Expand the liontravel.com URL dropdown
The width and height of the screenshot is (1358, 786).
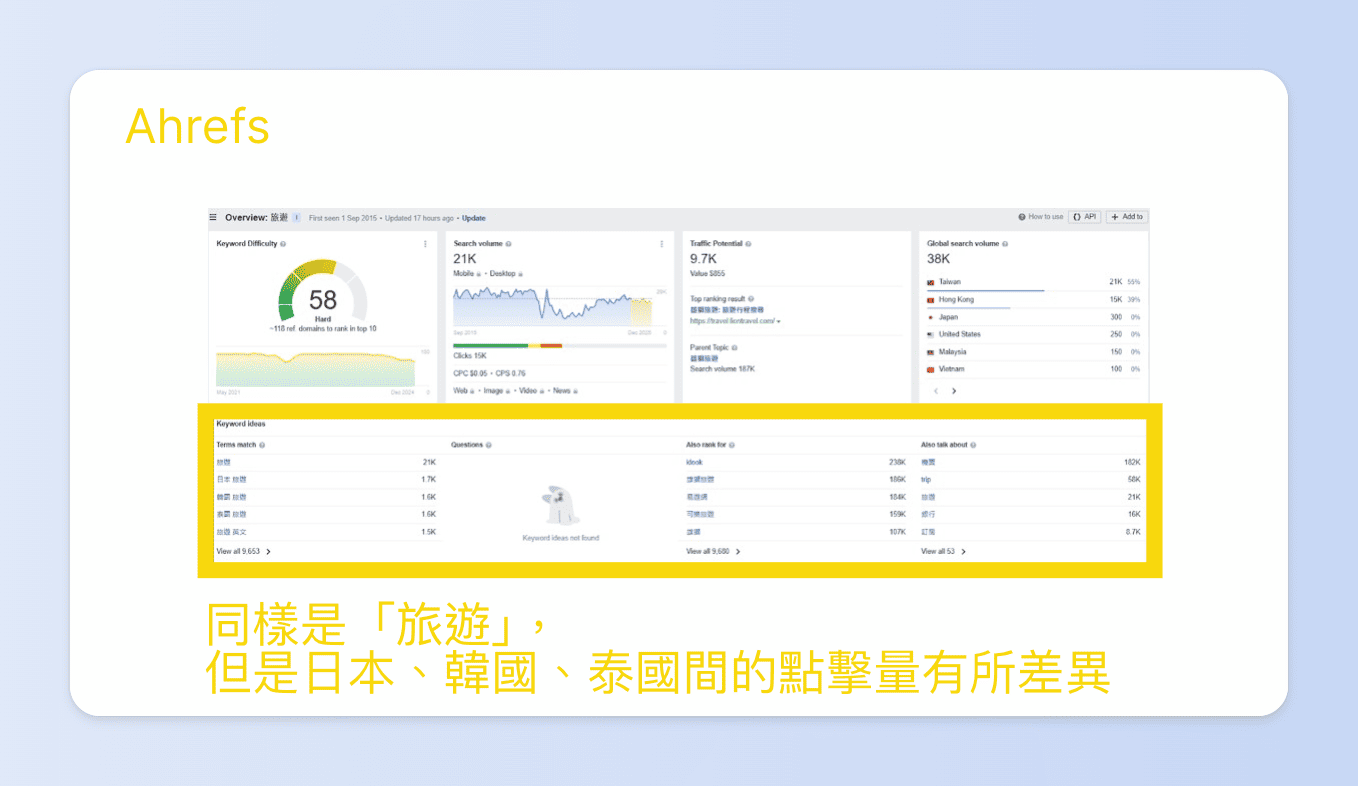click(778, 320)
